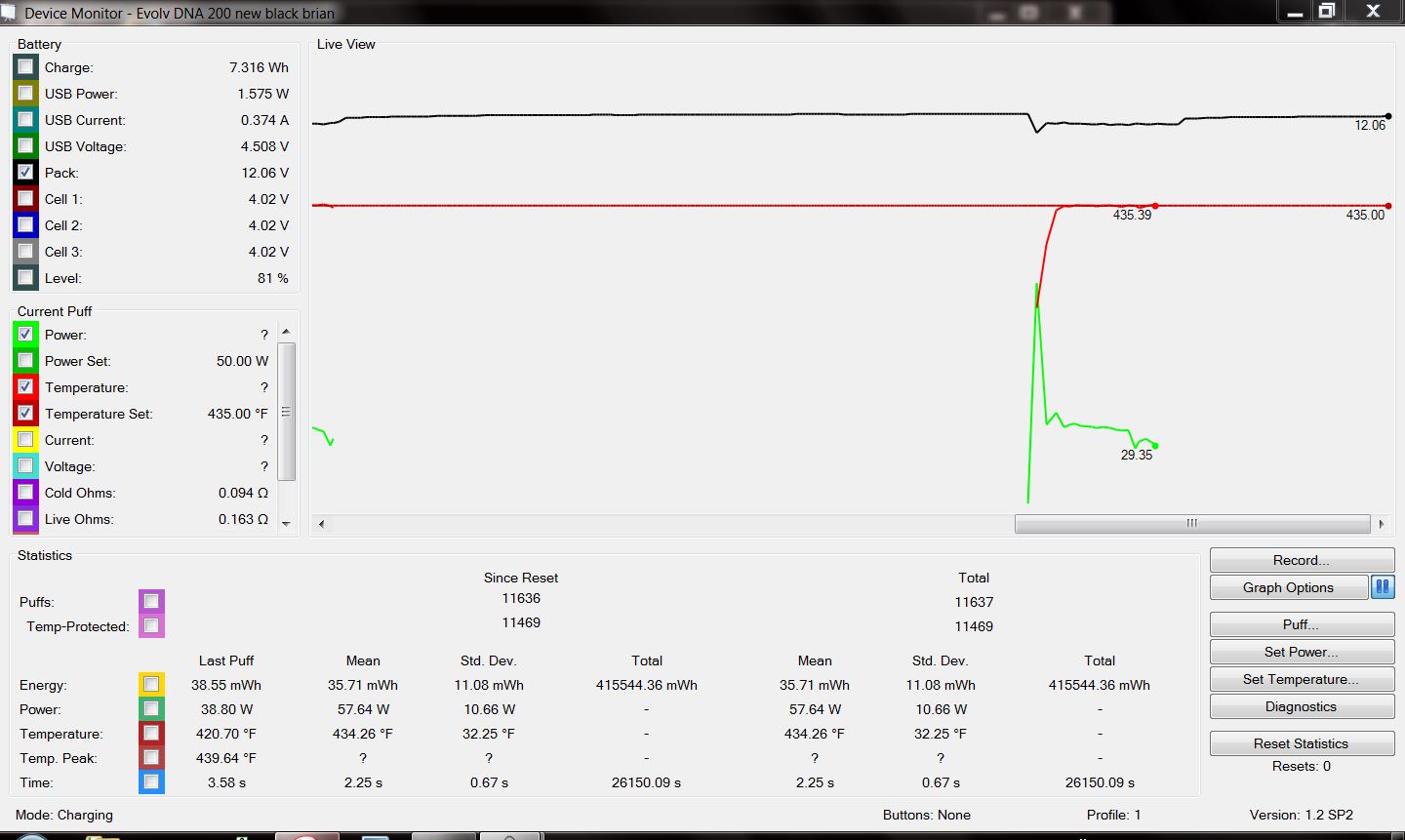Viewport: 1405px width, 840px height.
Task: Open the Record dialog
Action: (x=1301, y=560)
